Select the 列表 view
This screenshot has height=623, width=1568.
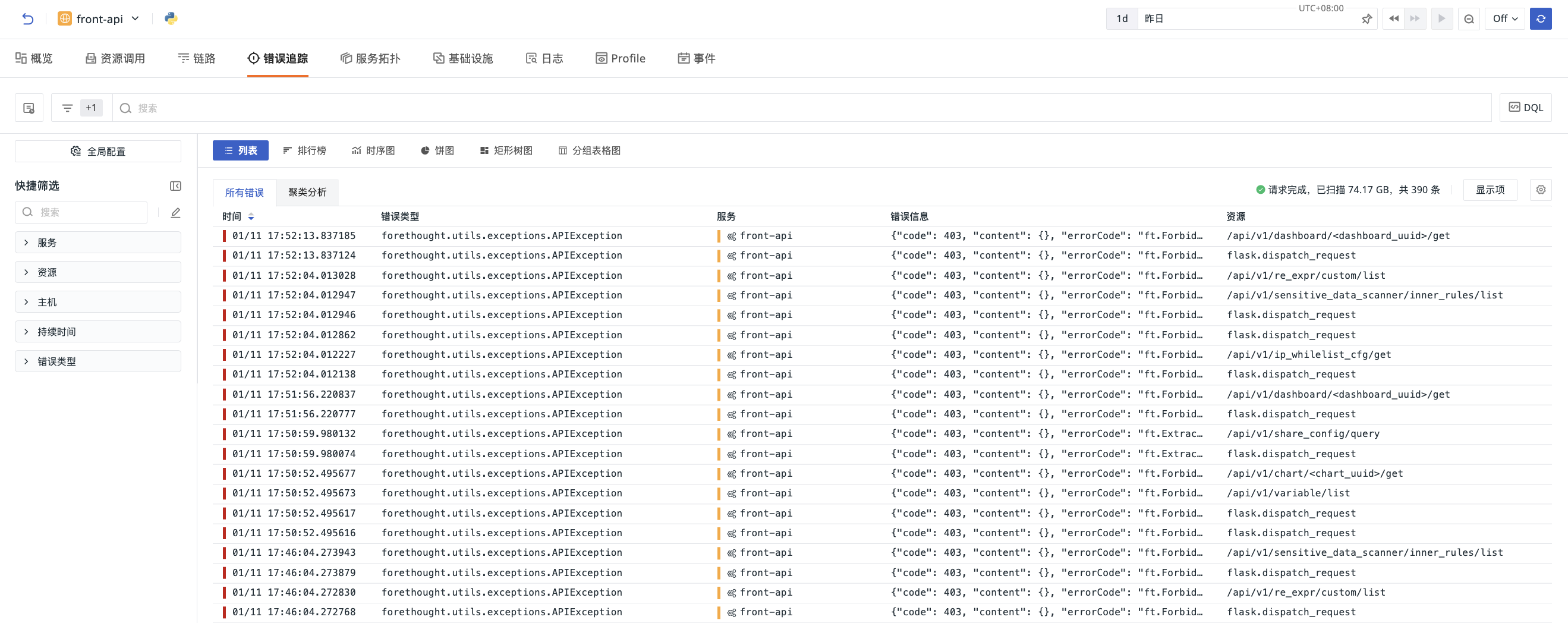[241, 150]
